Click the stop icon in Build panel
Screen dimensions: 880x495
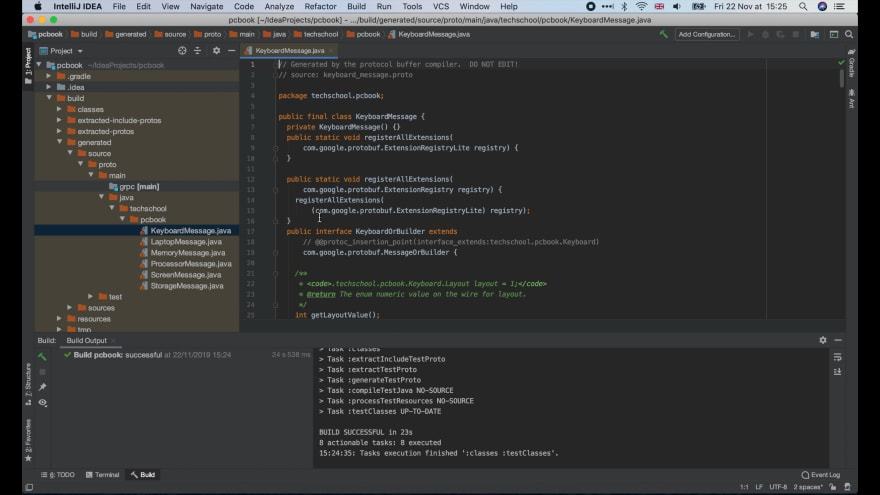43,372
